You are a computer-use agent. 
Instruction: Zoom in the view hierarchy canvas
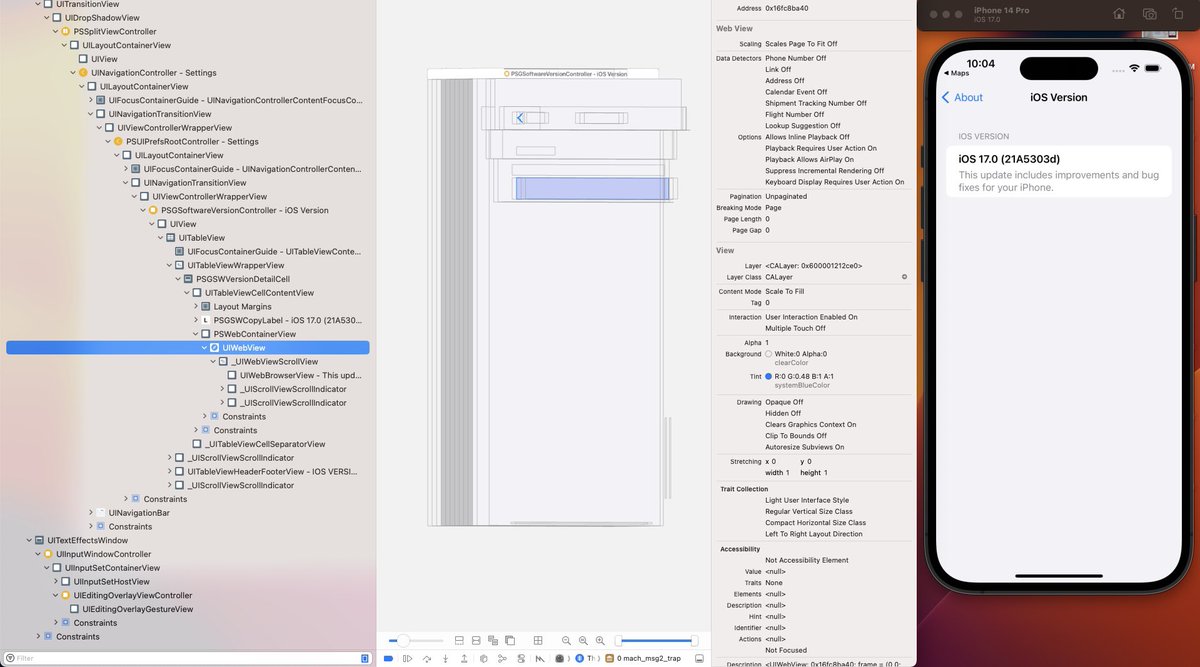[600, 640]
